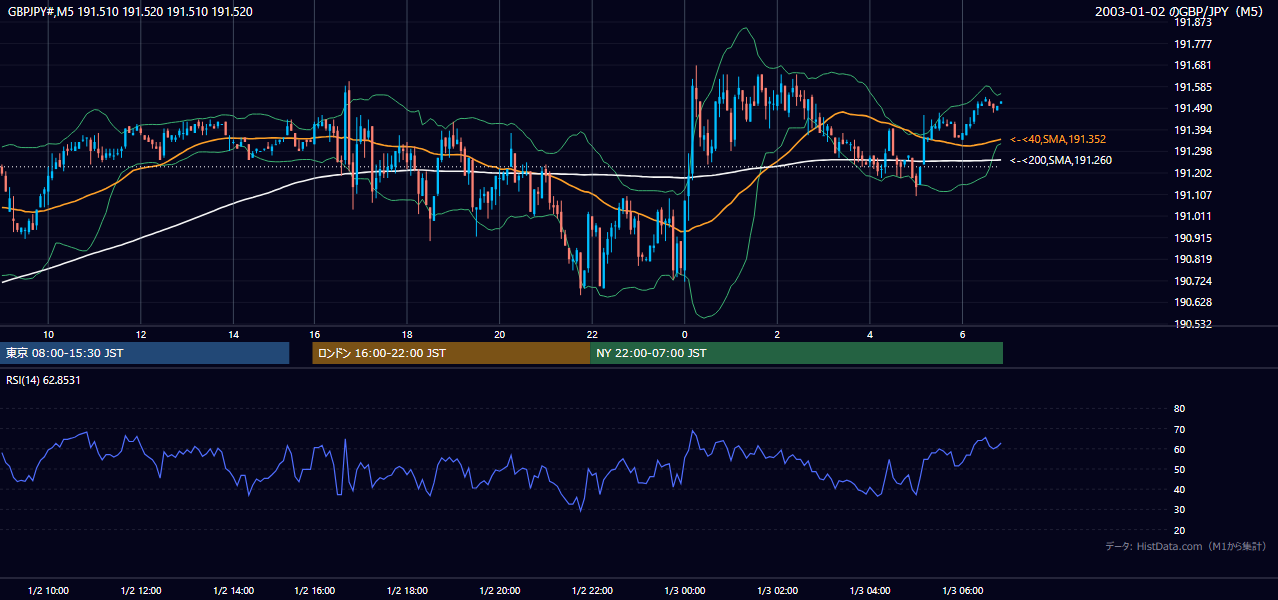This screenshot has width=1278, height=600.
Task: Click the '1/3 06:00' date-time axis label
Action: [x=962, y=590]
